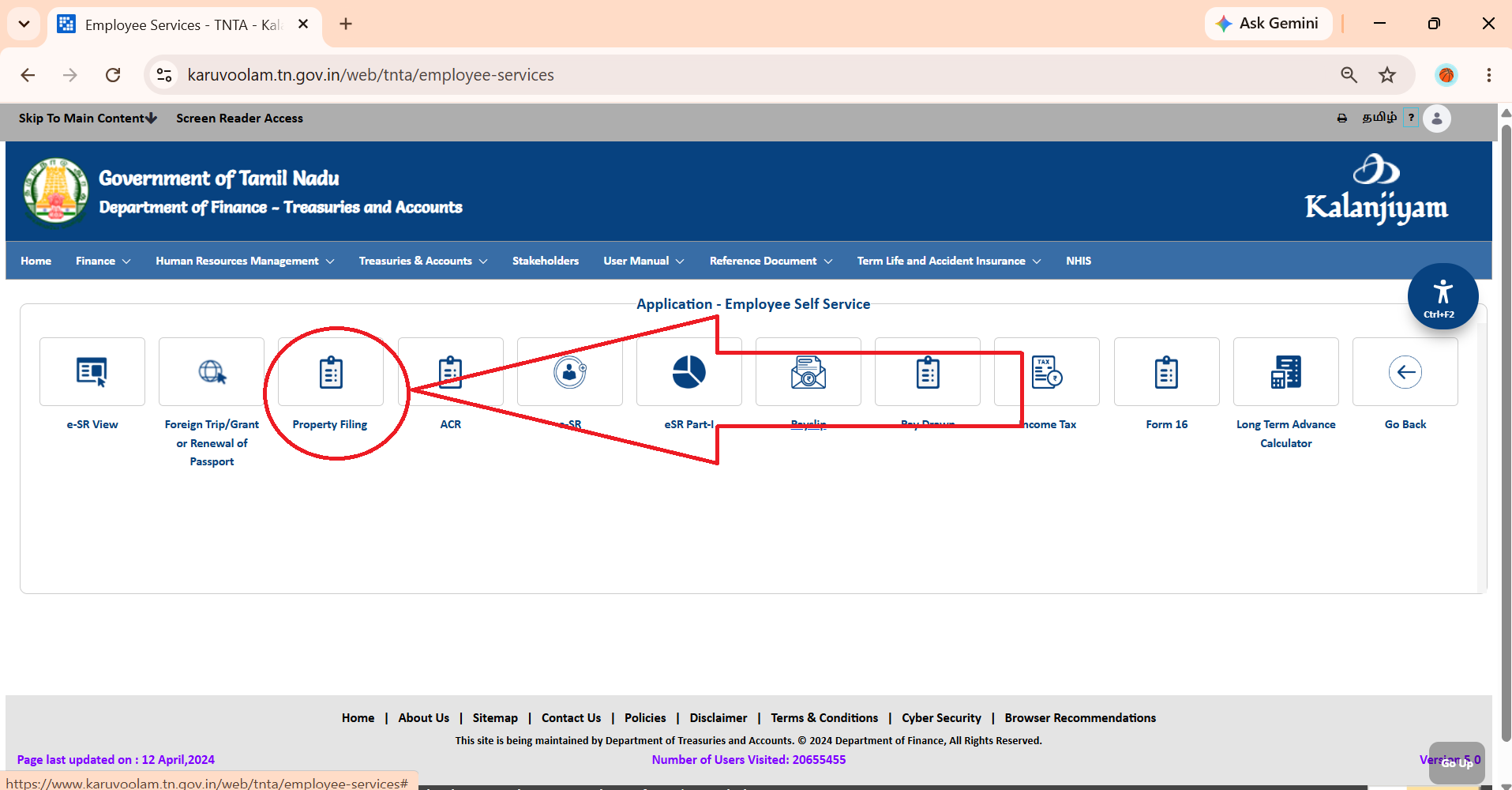1512x790 pixels.
Task: Select the Employee Services browser tab
Action: [x=183, y=24]
